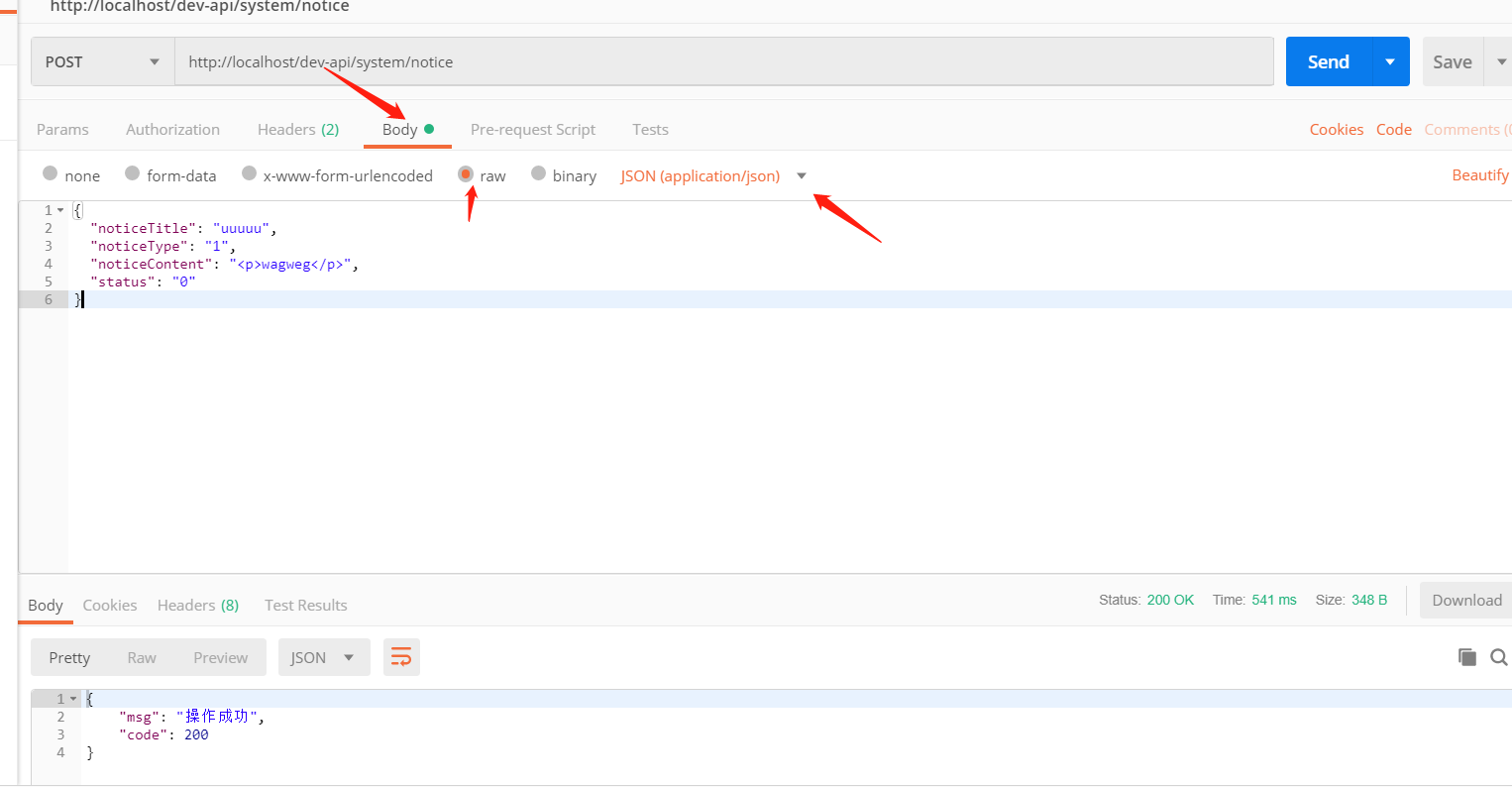The width and height of the screenshot is (1512, 787).
Task: Click the Beautify link
Action: [x=1479, y=175]
